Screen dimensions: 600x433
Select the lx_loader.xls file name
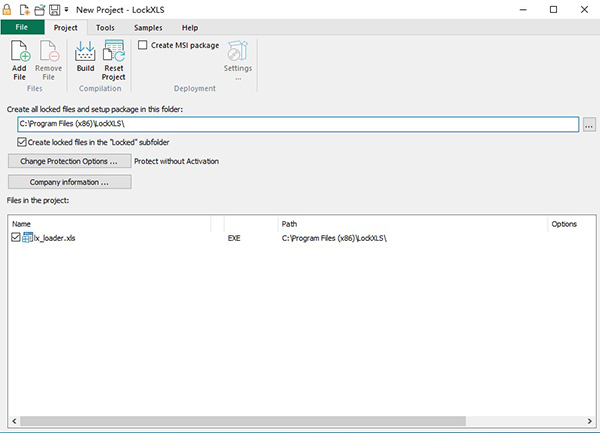[x=55, y=238]
